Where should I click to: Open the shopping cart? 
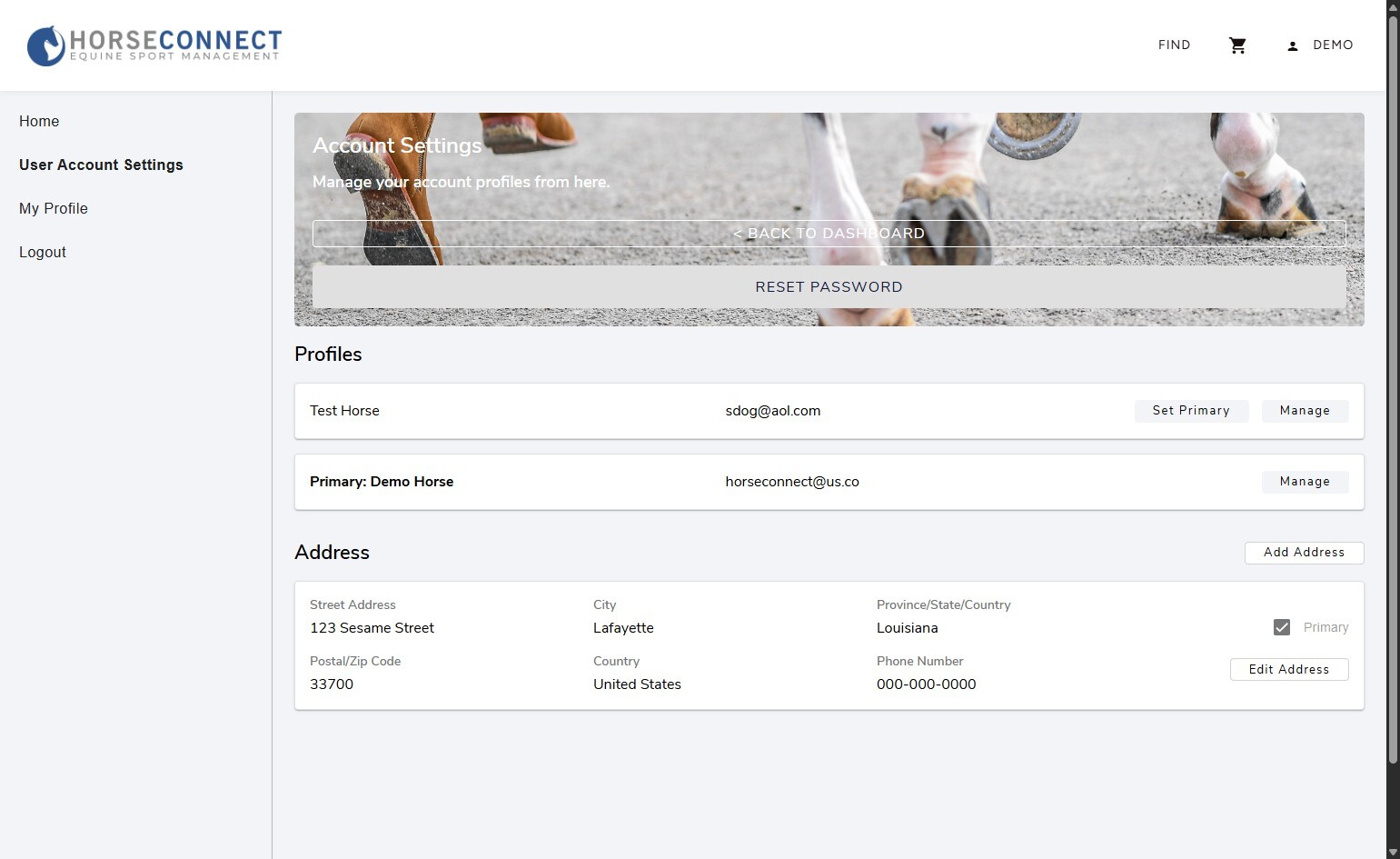[1237, 45]
